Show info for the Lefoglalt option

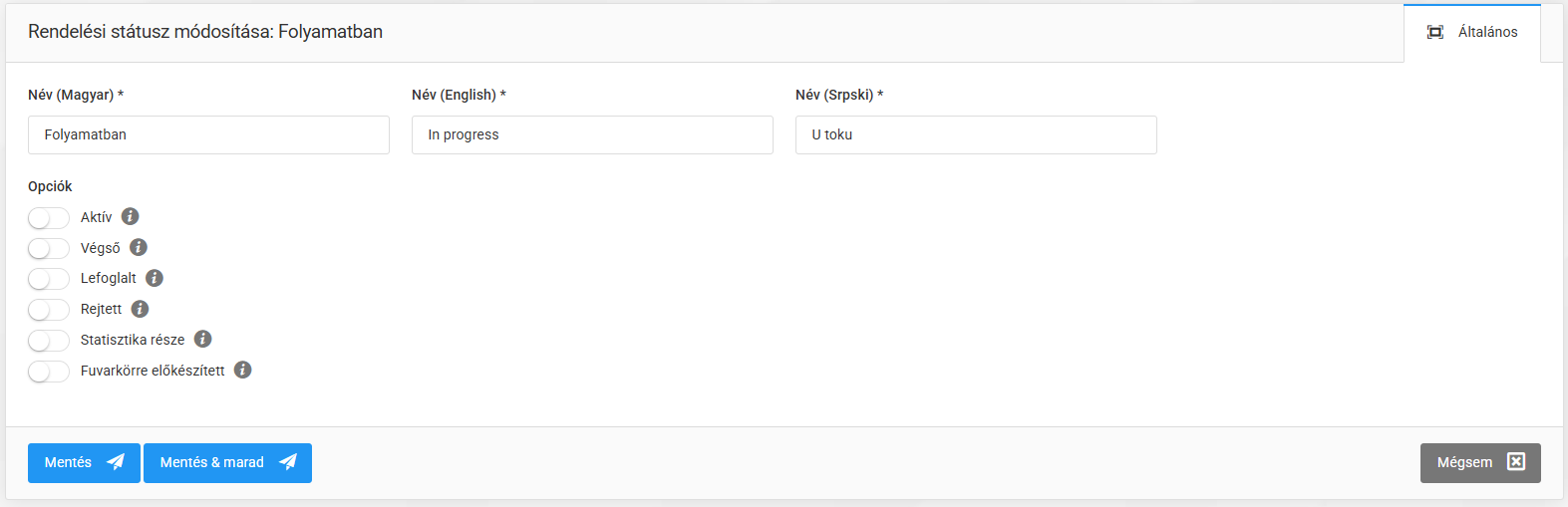[x=155, y=278]
